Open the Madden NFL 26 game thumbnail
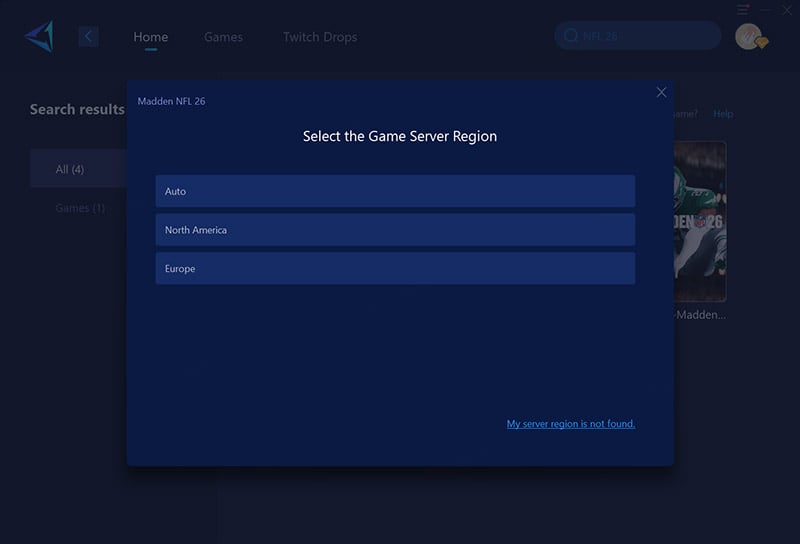Screen dimensions: 800x544 (x=700, y=221)
